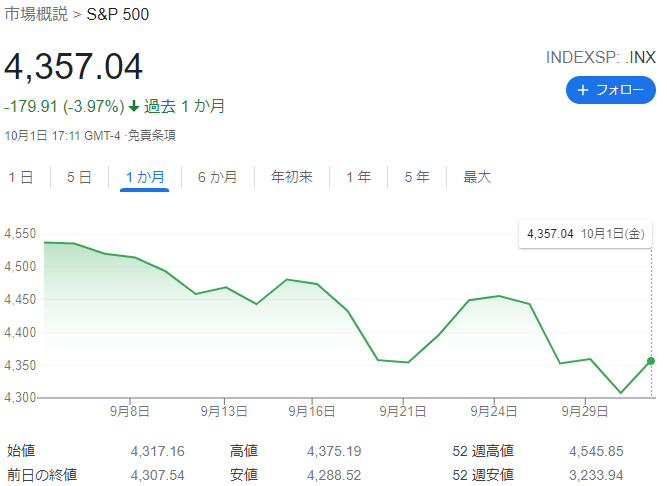Switch chart to 1 年 range
667x486 pixels.
(359, 177)
